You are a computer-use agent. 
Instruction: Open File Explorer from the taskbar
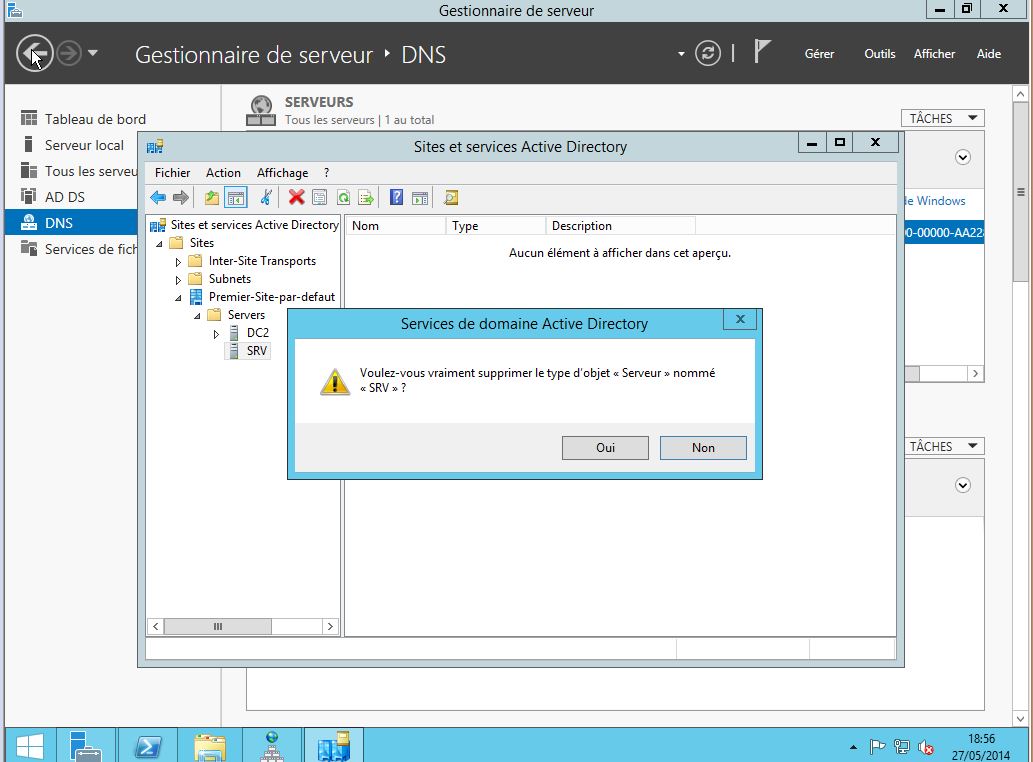coord(210,746)
